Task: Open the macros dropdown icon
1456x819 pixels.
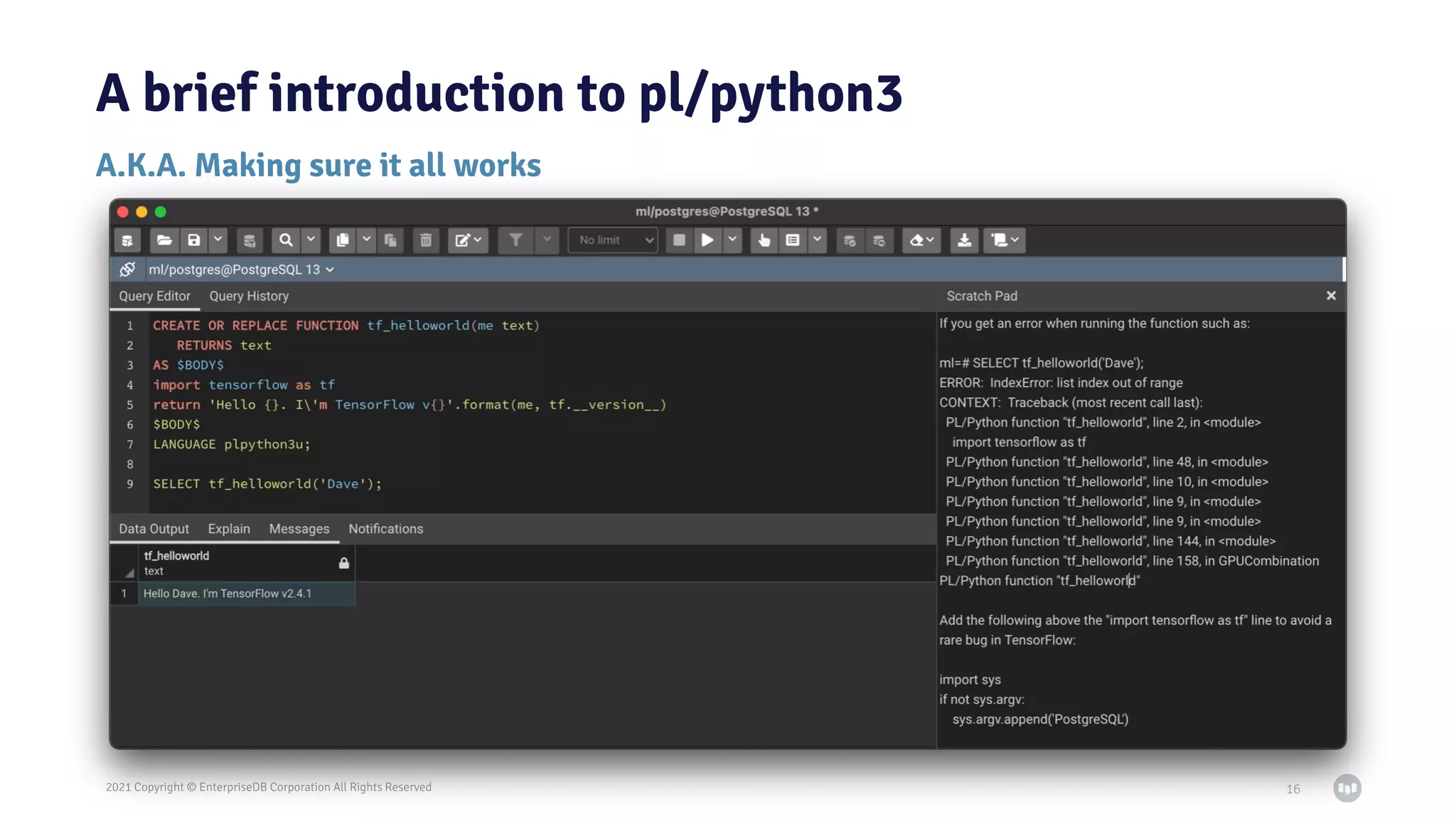Action: pos(1005,240)
